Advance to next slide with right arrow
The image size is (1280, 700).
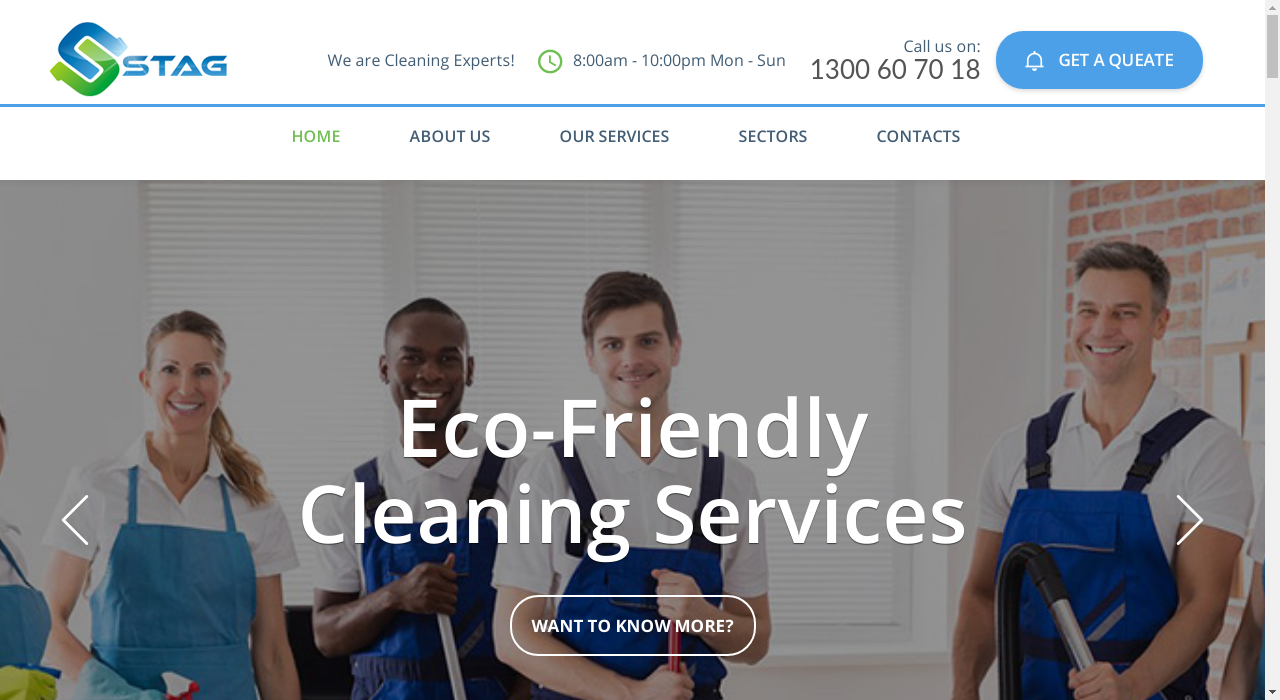click(1189, 520)
